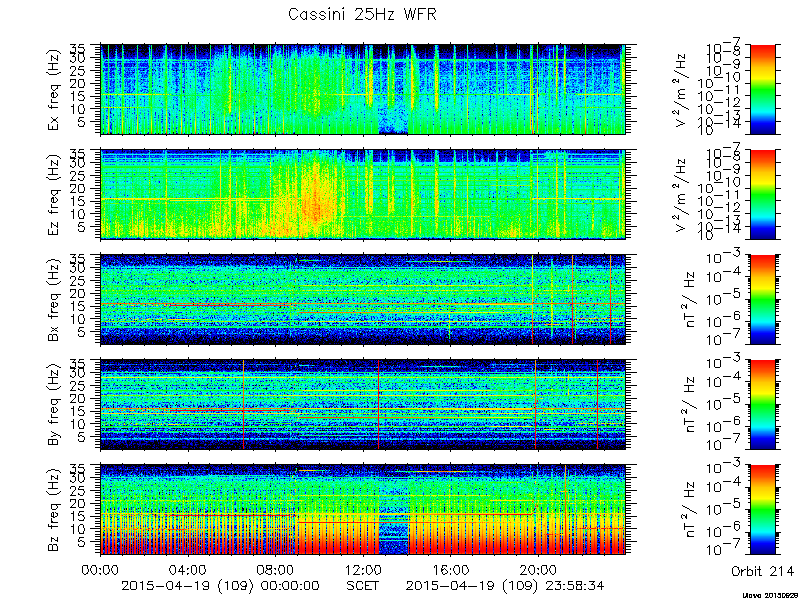The height and width of the screenshot is (600, 800).
Task: Click the 16:00 time axis label
Action: [x=451, y=570]
